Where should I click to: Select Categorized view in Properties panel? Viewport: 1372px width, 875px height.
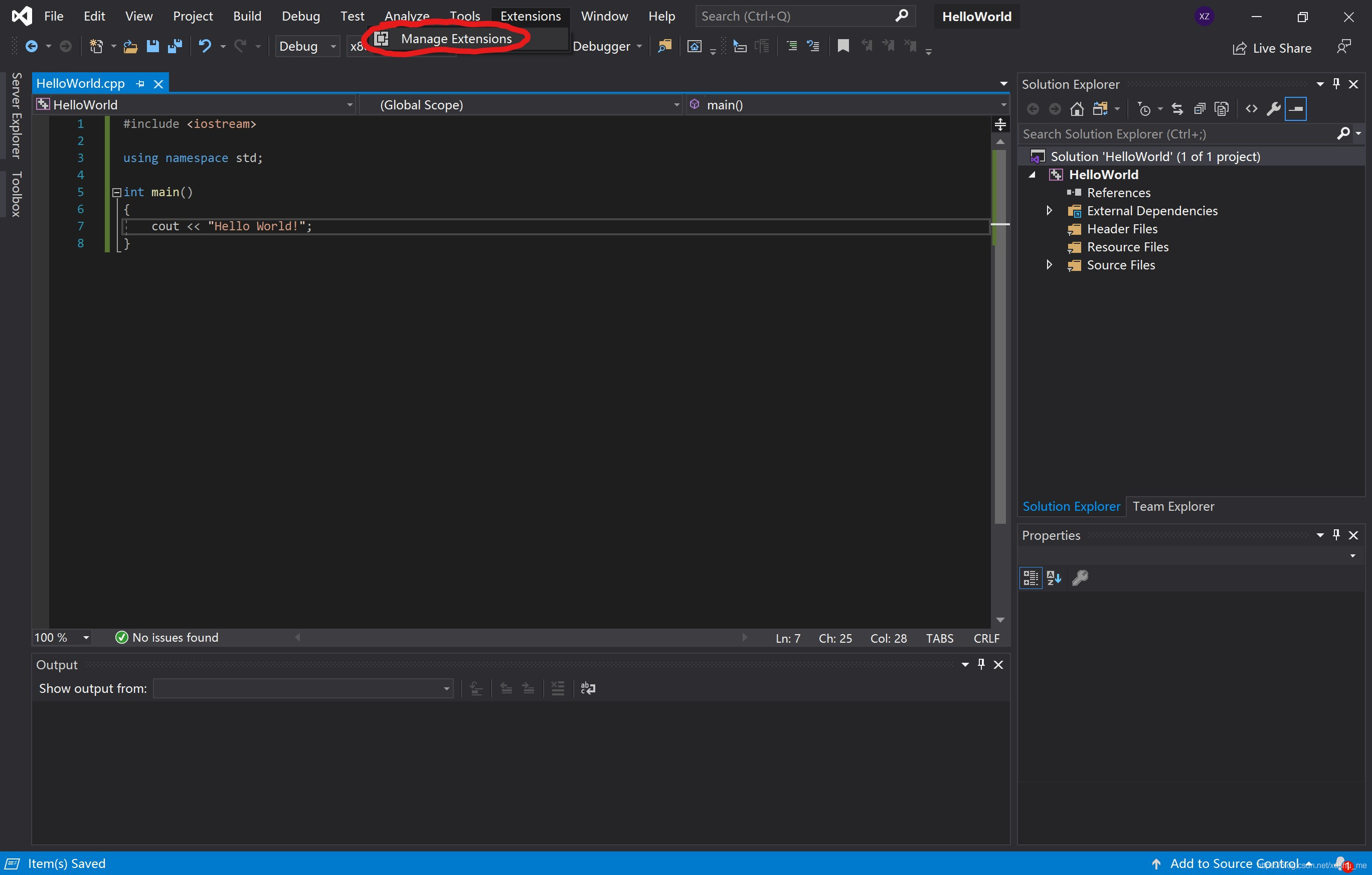1031,578
